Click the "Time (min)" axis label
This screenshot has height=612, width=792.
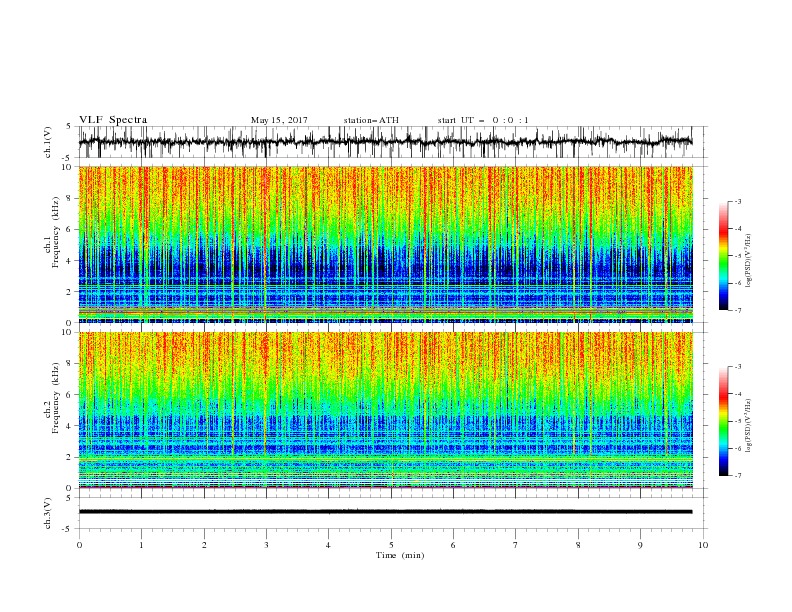click(x=400, y=555)
